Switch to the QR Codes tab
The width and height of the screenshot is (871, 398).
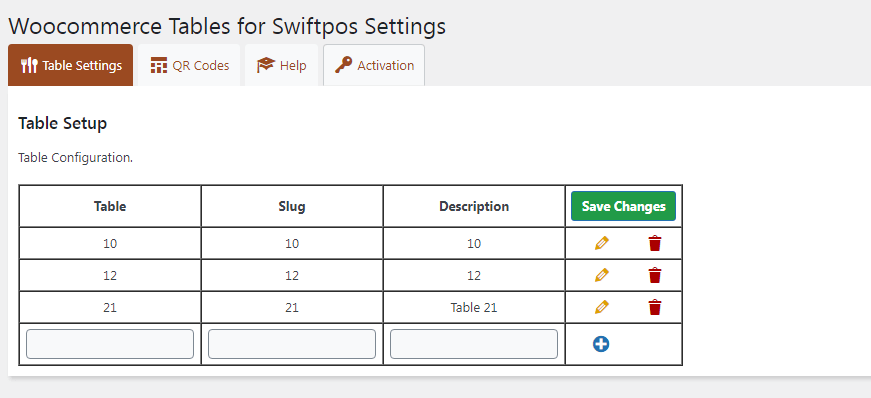(x=189, y=65)
